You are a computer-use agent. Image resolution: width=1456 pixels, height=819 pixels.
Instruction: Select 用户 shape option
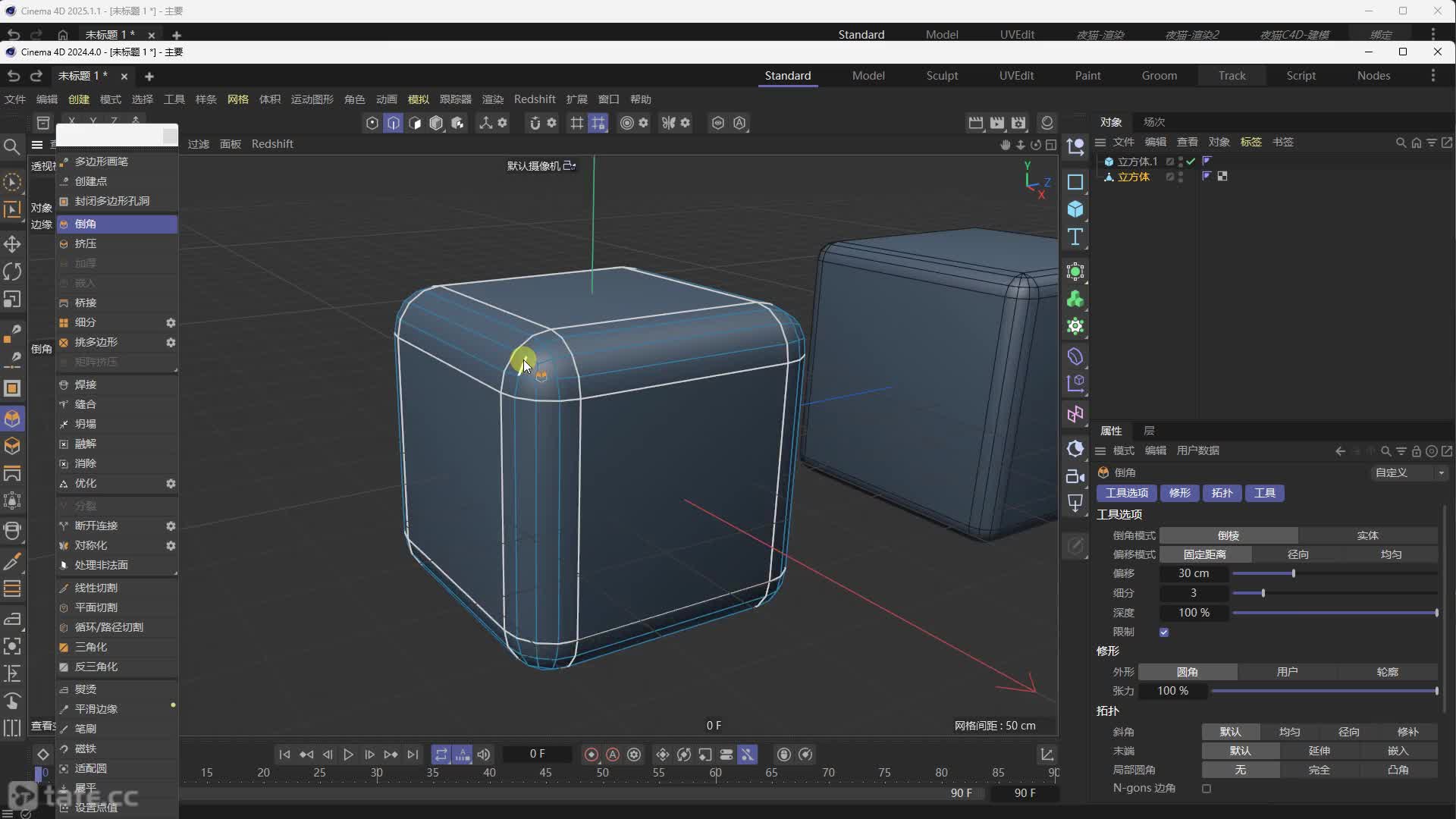(1287, 672)
